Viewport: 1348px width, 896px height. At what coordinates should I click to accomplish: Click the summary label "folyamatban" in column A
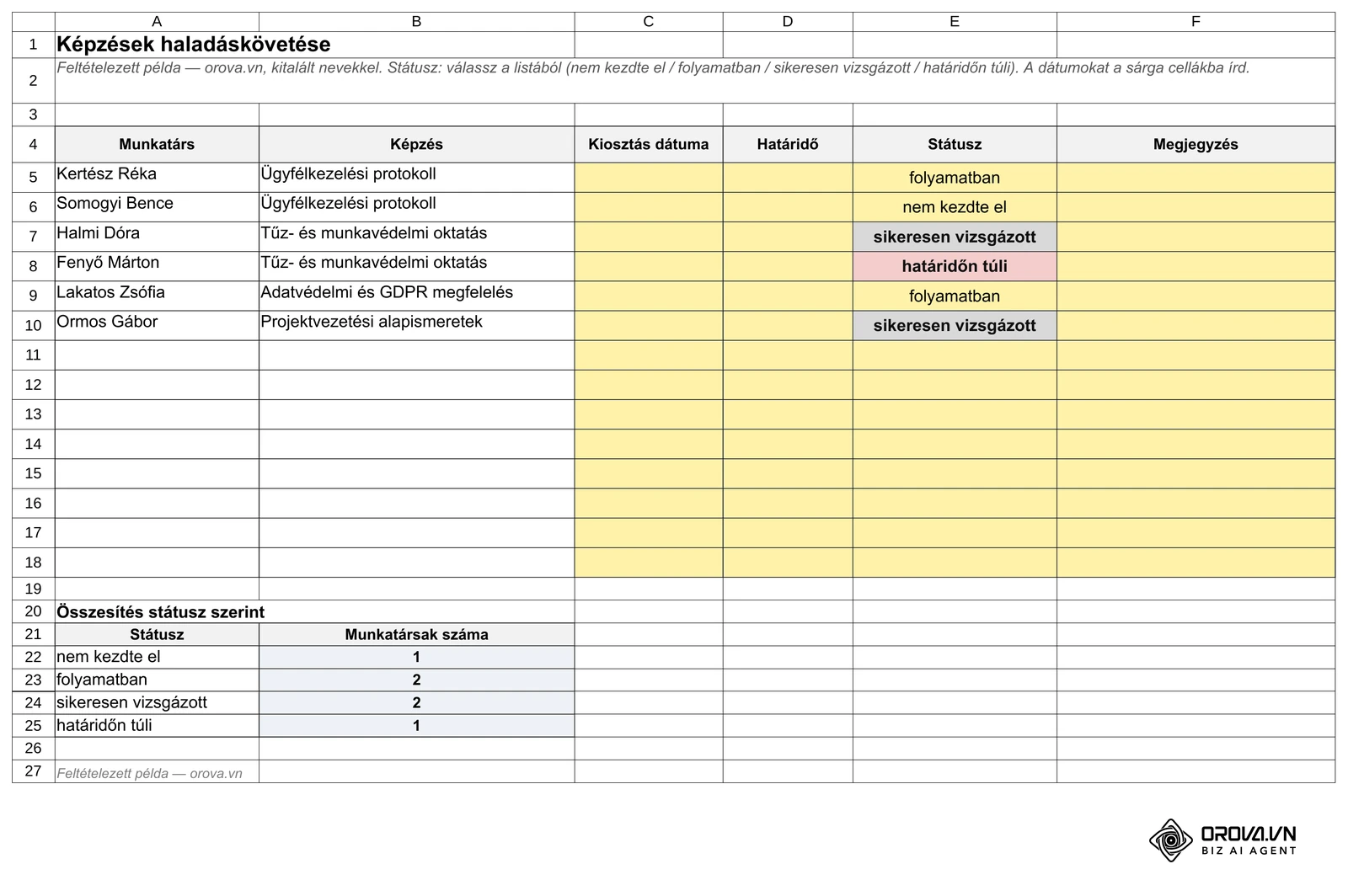coord(157,680)
